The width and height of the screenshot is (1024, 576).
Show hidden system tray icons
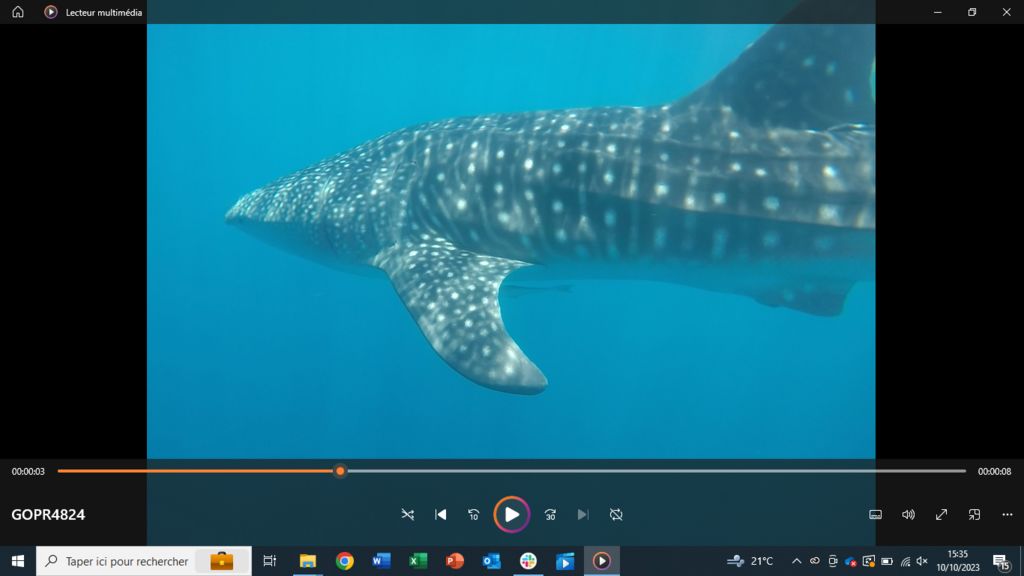796,561
